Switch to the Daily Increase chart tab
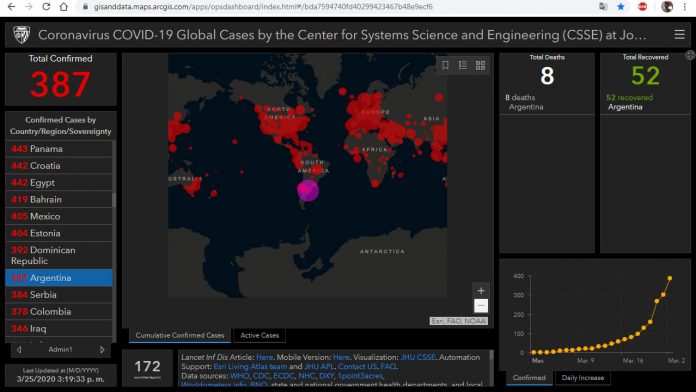The image size is (696, 392). [583, 378]
